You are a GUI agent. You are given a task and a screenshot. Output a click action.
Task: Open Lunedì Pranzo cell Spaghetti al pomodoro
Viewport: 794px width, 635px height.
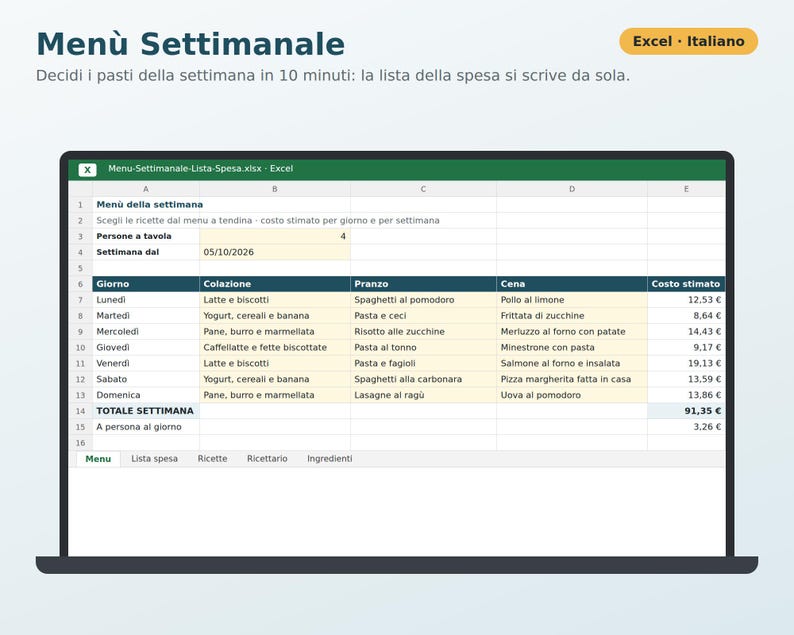(x=423, y=300)
